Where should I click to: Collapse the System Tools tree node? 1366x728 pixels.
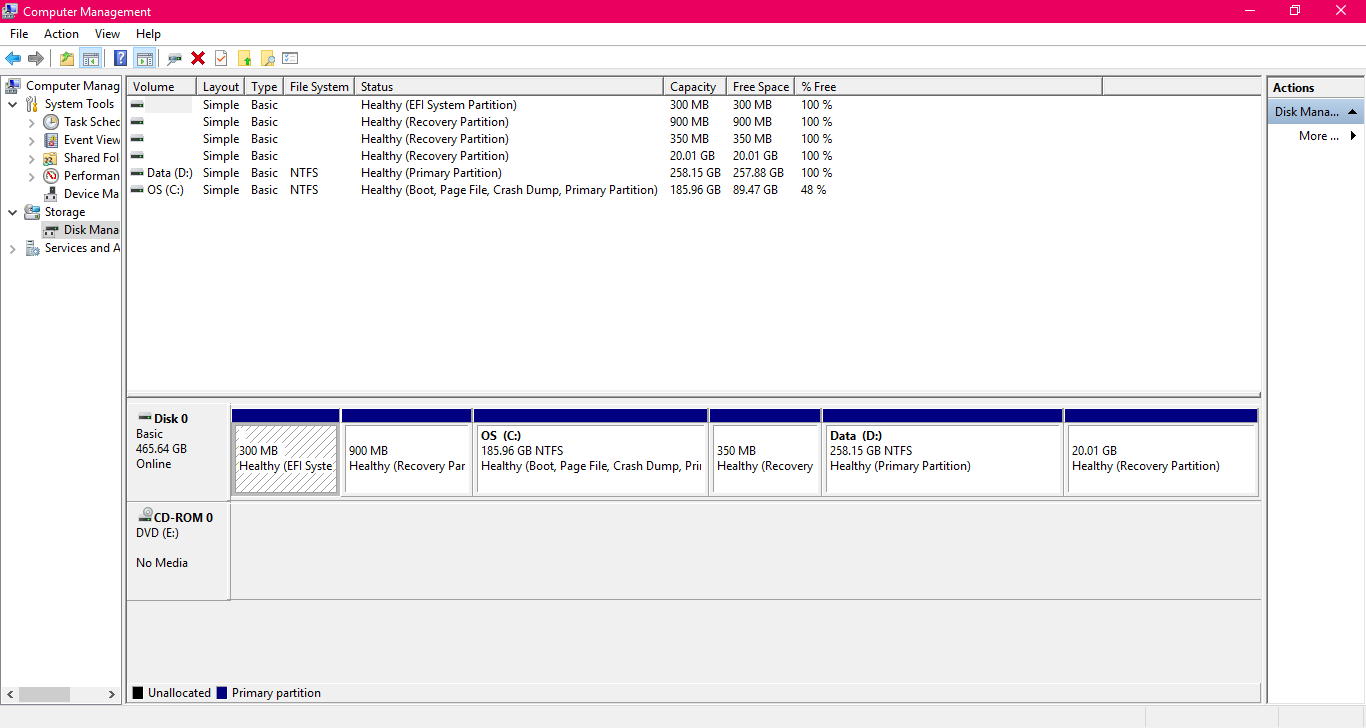pyautogui.click(x=12, y=104)
